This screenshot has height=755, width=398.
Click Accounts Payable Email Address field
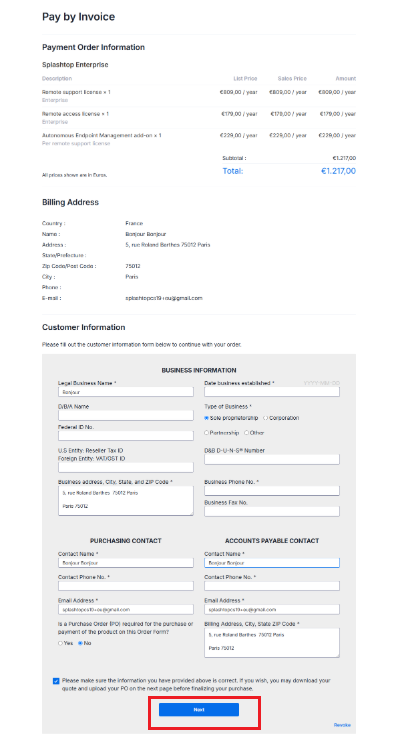(x=272, y=610)
